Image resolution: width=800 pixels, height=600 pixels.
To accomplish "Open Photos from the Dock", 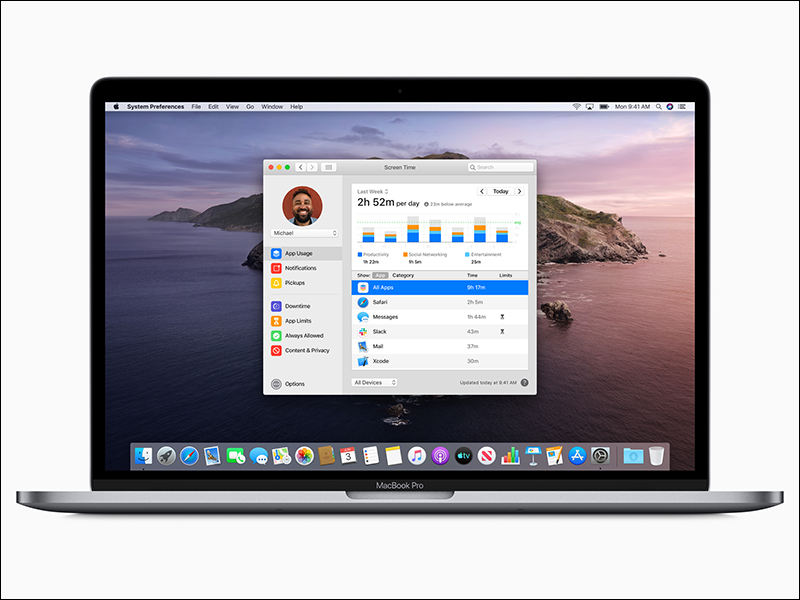I will (304, 456).
